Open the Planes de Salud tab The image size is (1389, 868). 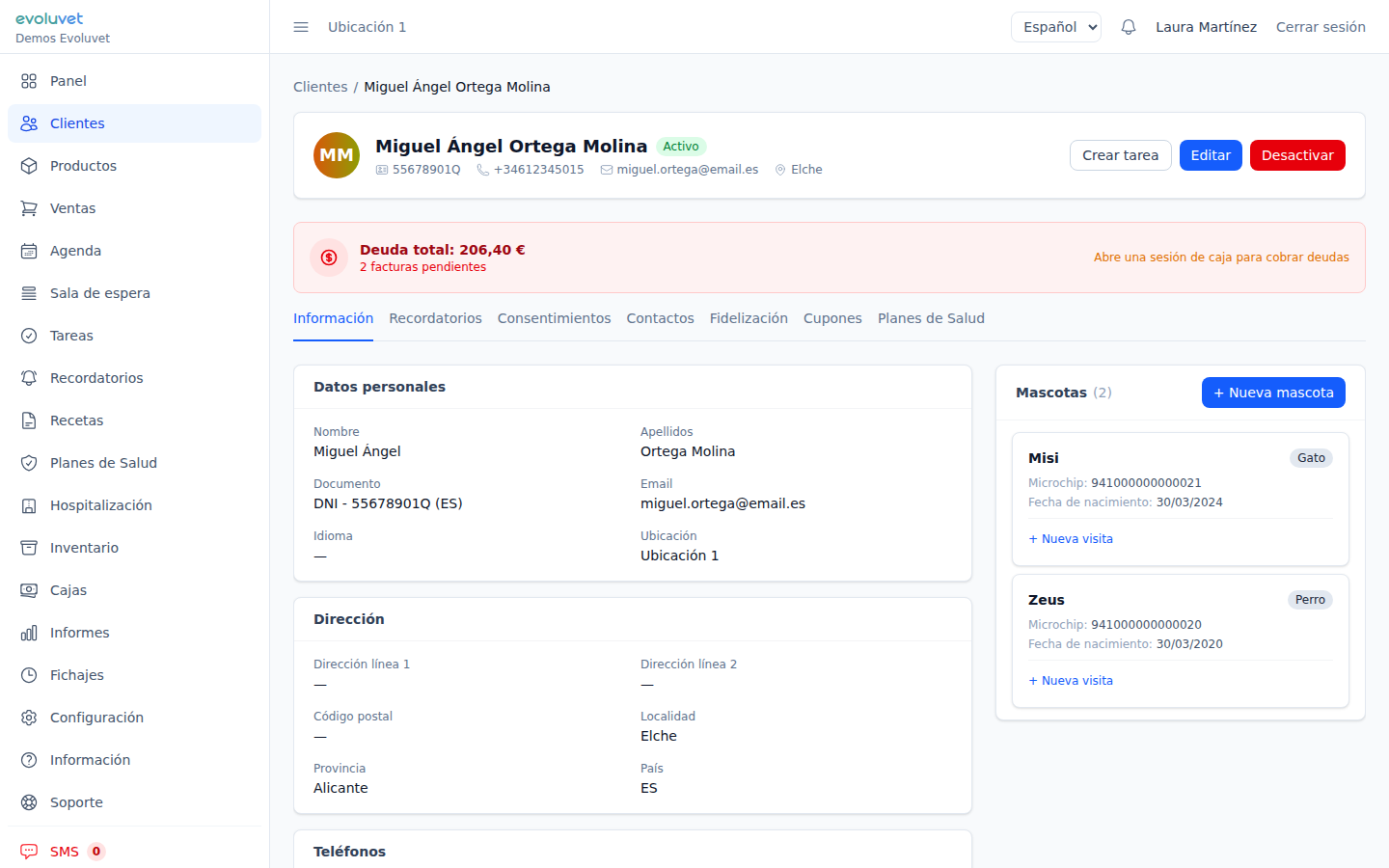pyautogui.click(x=930, y=318)
